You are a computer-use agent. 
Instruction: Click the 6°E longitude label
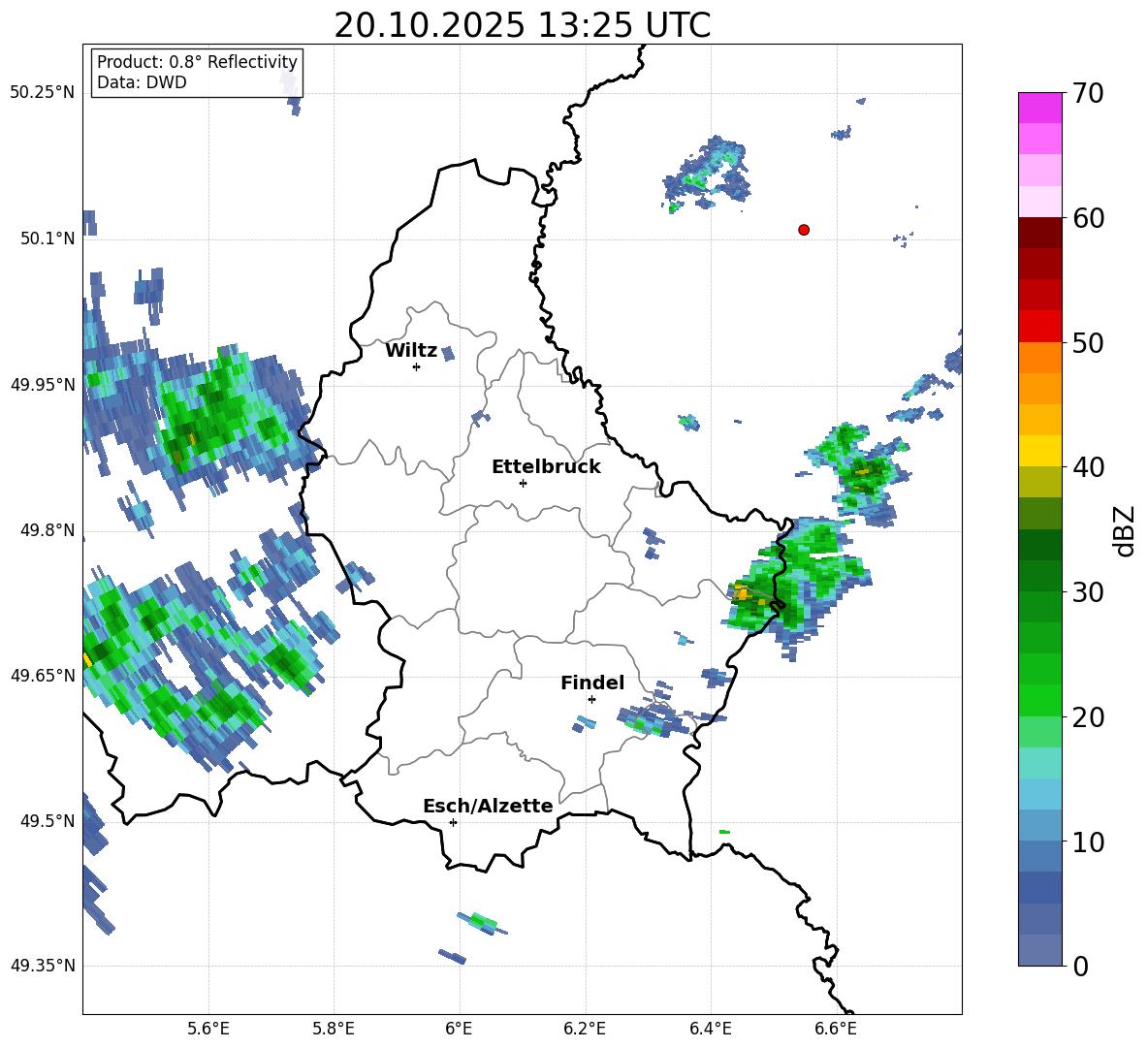click(x=459, y=1029)
